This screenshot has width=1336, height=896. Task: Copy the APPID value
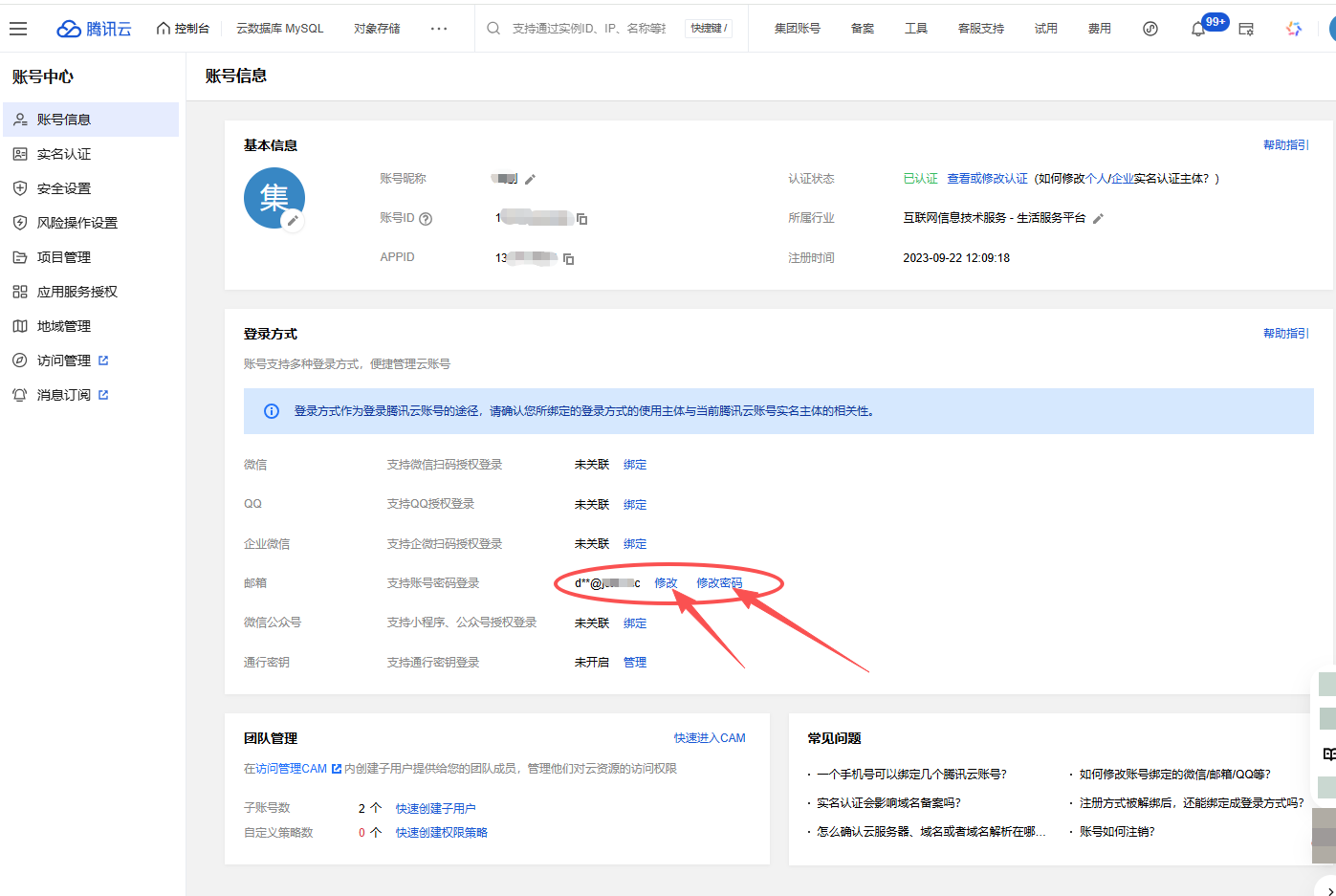[568, 259]
